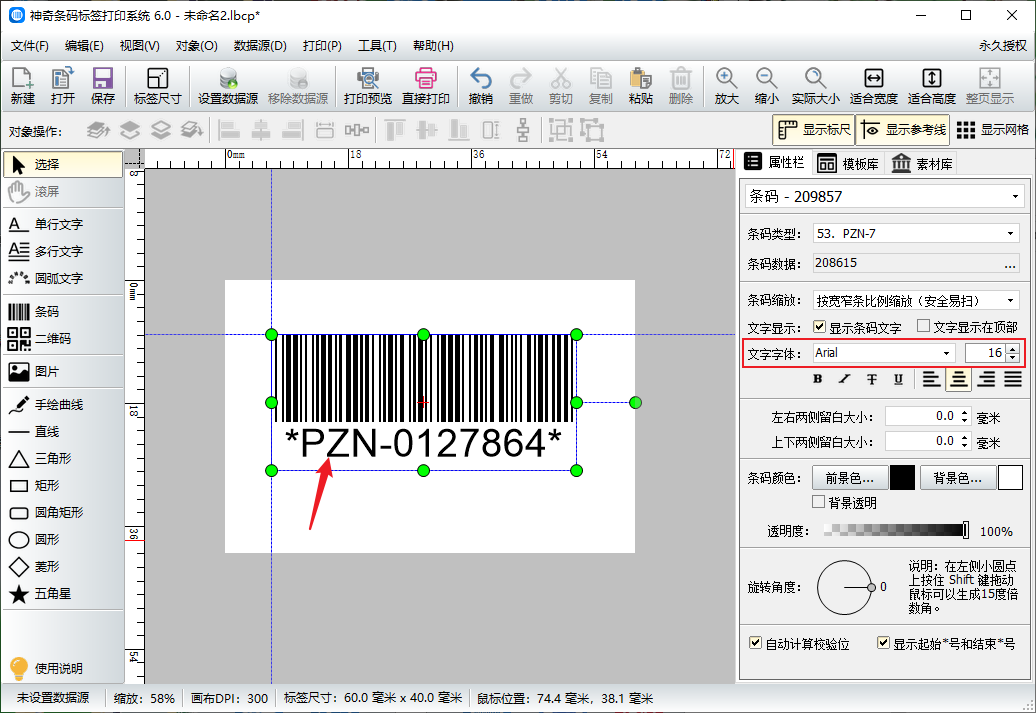The width and height of the screenshot is (1036, 713).
Task: Pick the 手绘曲线 freehand curve tool
Action: point(63,405)
